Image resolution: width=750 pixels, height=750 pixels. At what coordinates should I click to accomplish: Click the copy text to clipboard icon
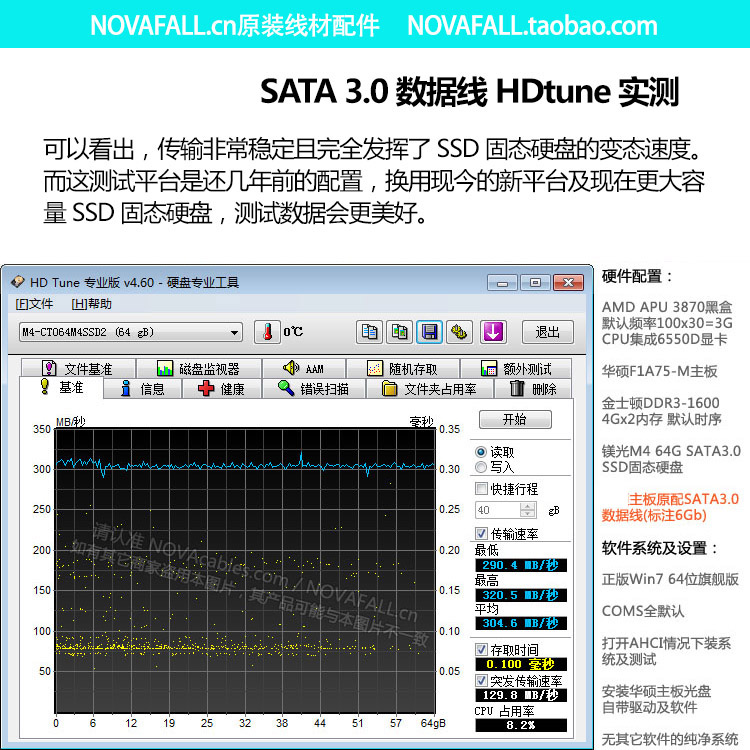[369, 332]
